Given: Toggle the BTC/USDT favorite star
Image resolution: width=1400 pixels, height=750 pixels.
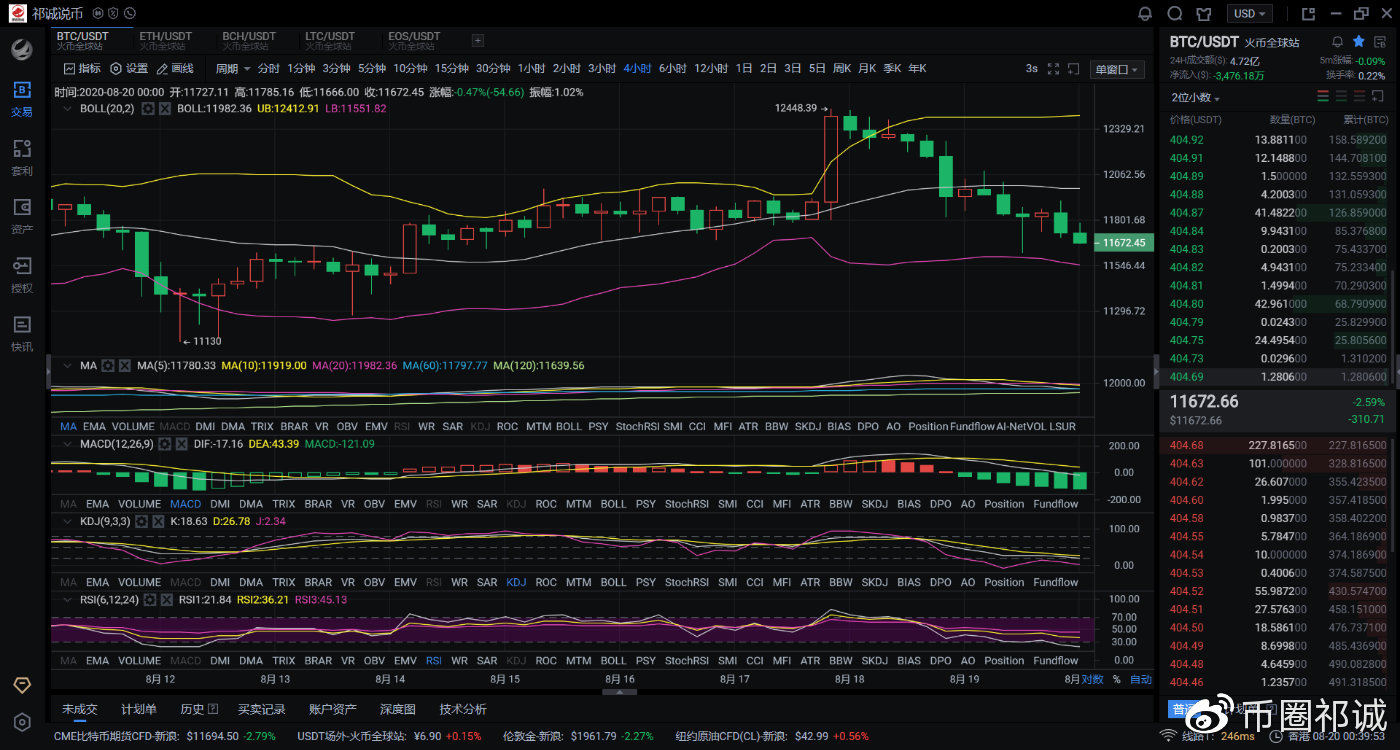Looking at the screenshot, I should click(x=1358, y=42).
